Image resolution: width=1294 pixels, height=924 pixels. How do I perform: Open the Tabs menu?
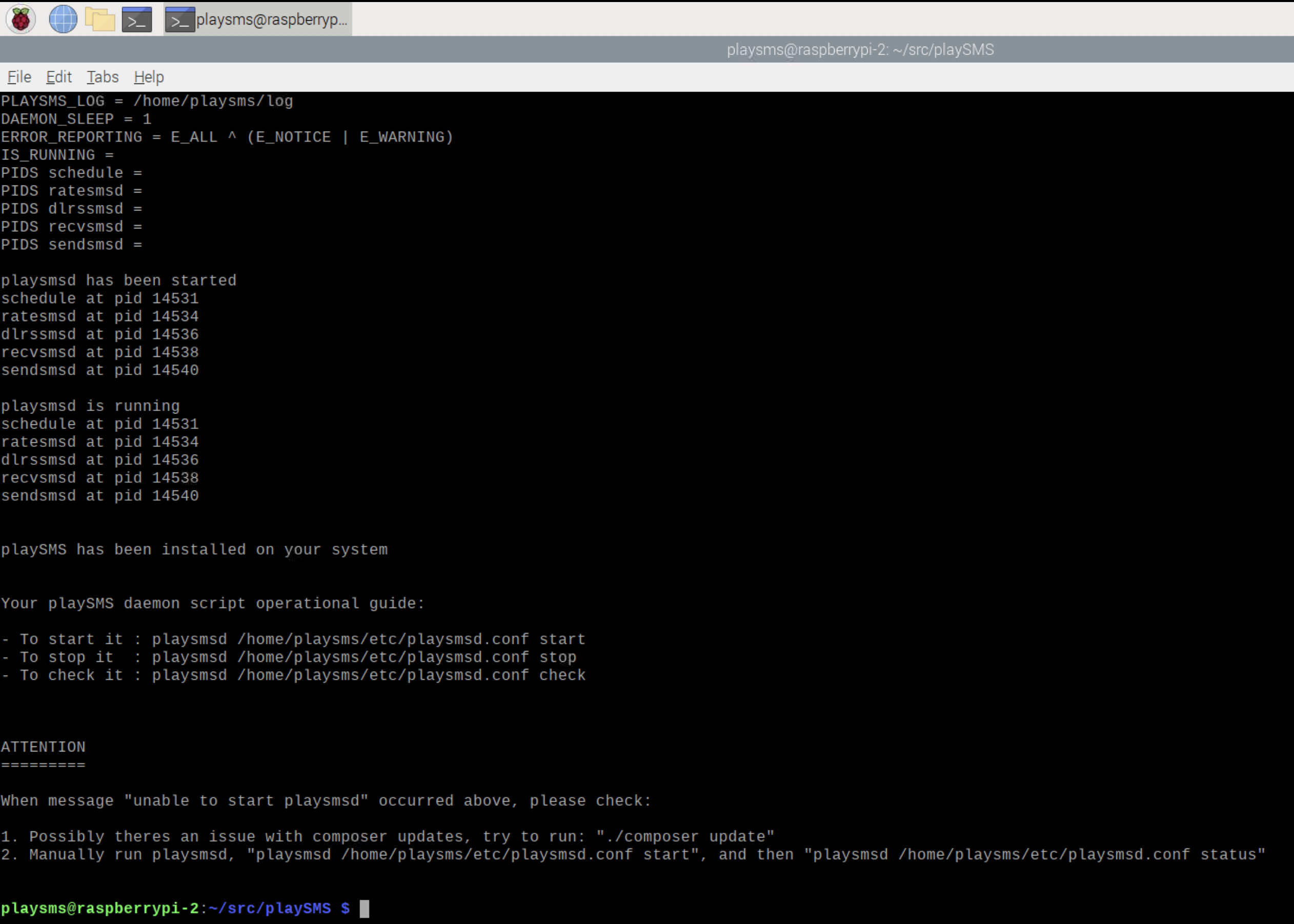pyautogui.click(x=103, y=77)
